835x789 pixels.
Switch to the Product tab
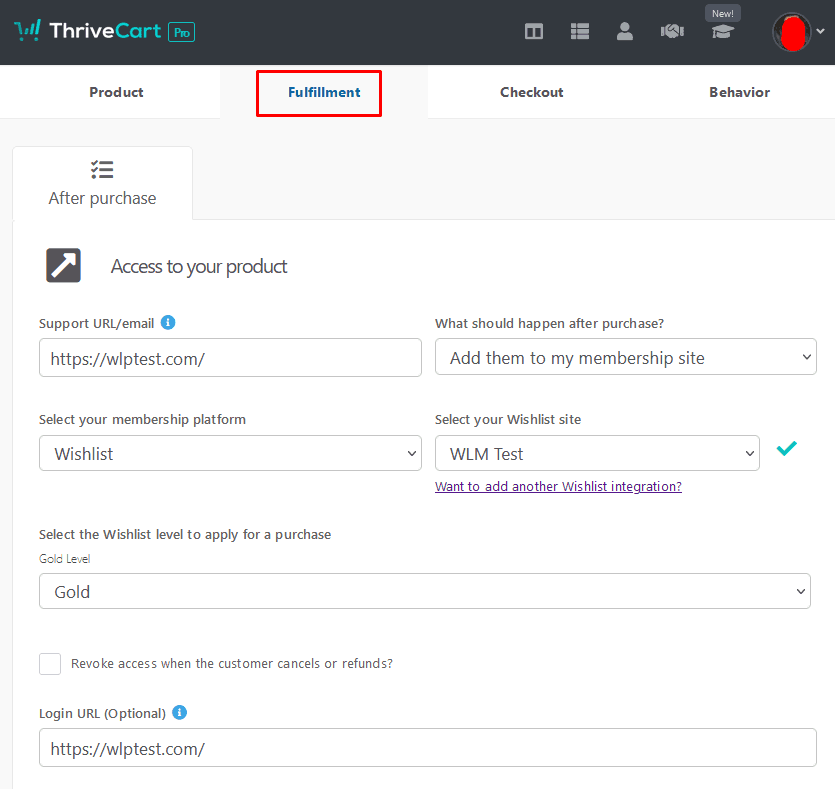click(116, 92)
